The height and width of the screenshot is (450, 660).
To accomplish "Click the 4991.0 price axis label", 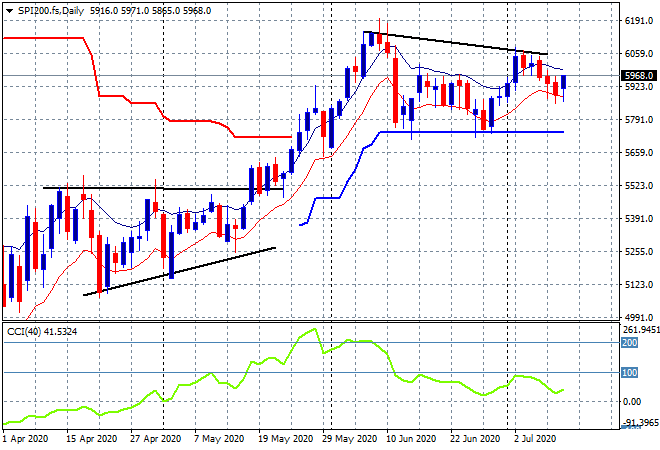I will point(639,318).
